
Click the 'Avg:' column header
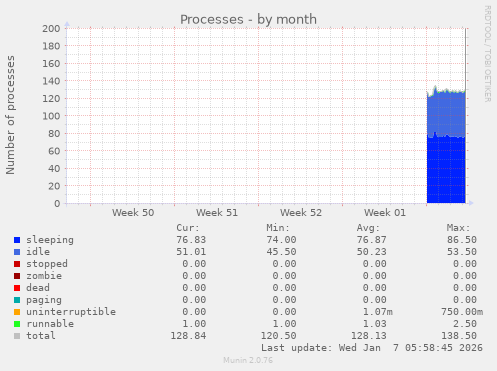coord(368,228)
